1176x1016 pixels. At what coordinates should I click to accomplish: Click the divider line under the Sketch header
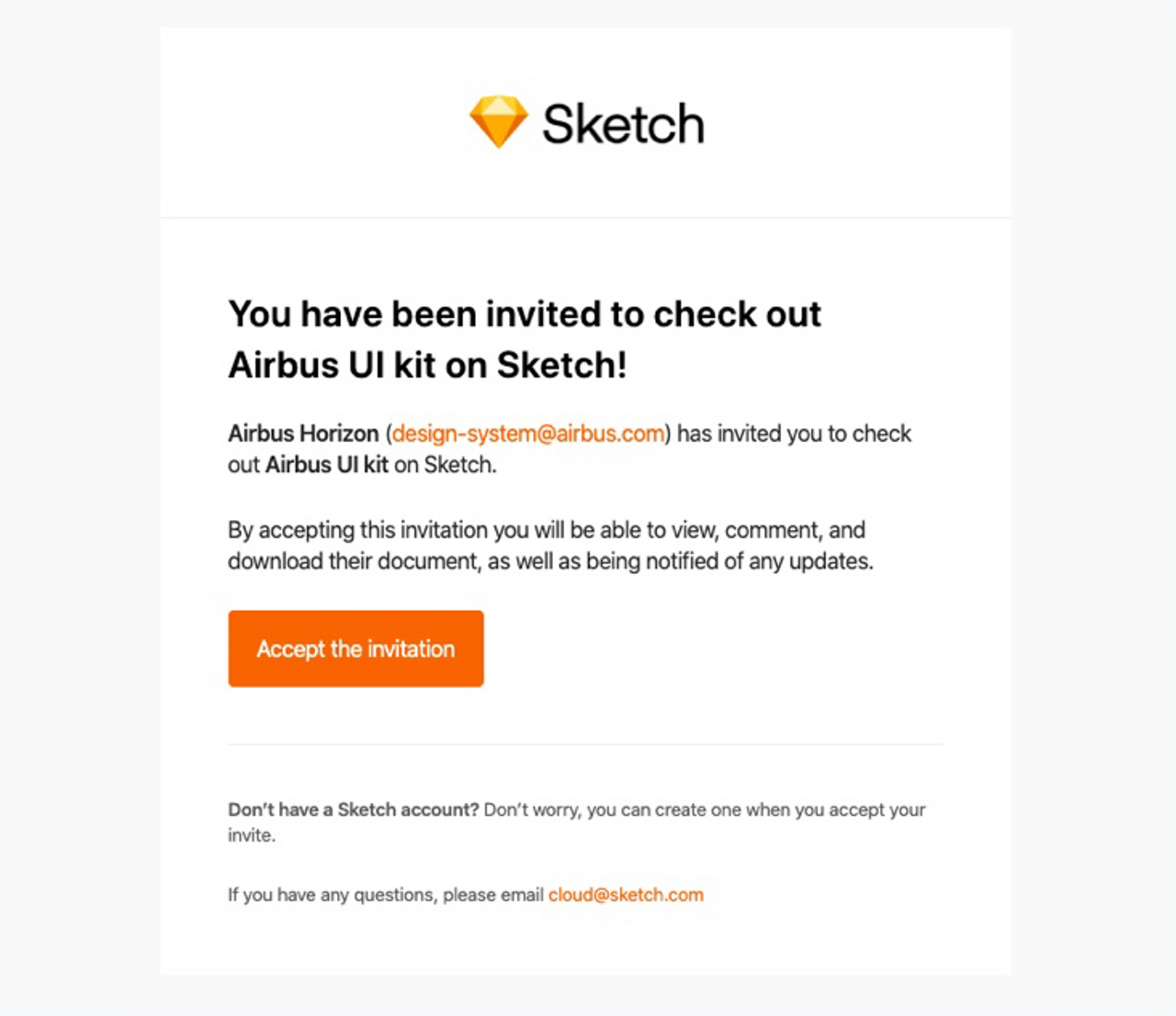click(x=585, y=218)
